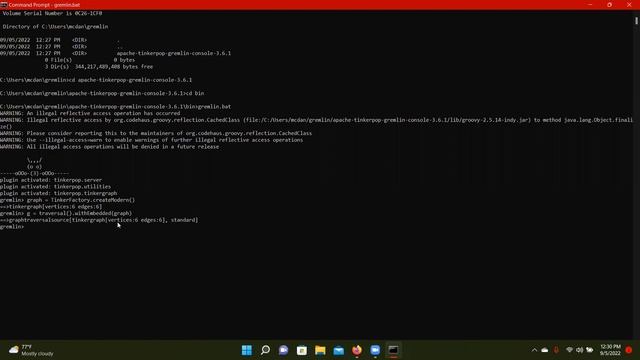Open the Wi-Fi network tray icon

tap(569, 350)
